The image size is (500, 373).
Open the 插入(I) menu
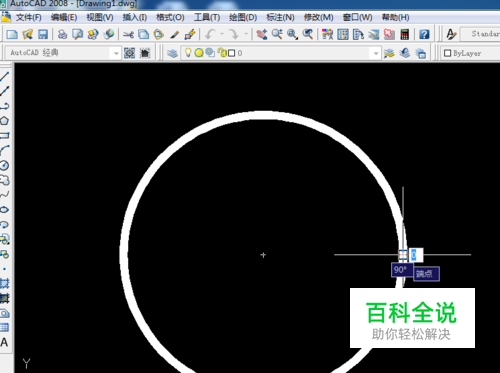[135, 17]
